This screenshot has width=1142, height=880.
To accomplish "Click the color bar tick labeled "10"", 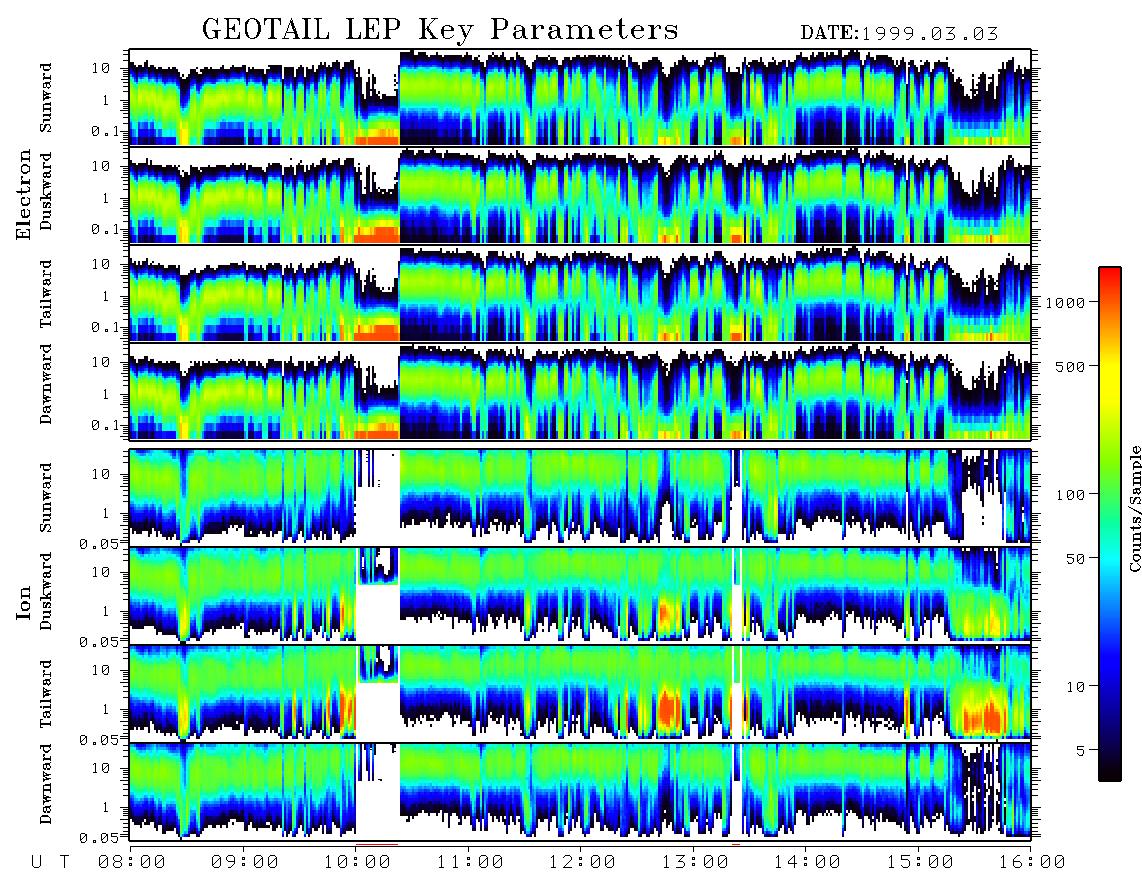I will (x=1074, y=687).
